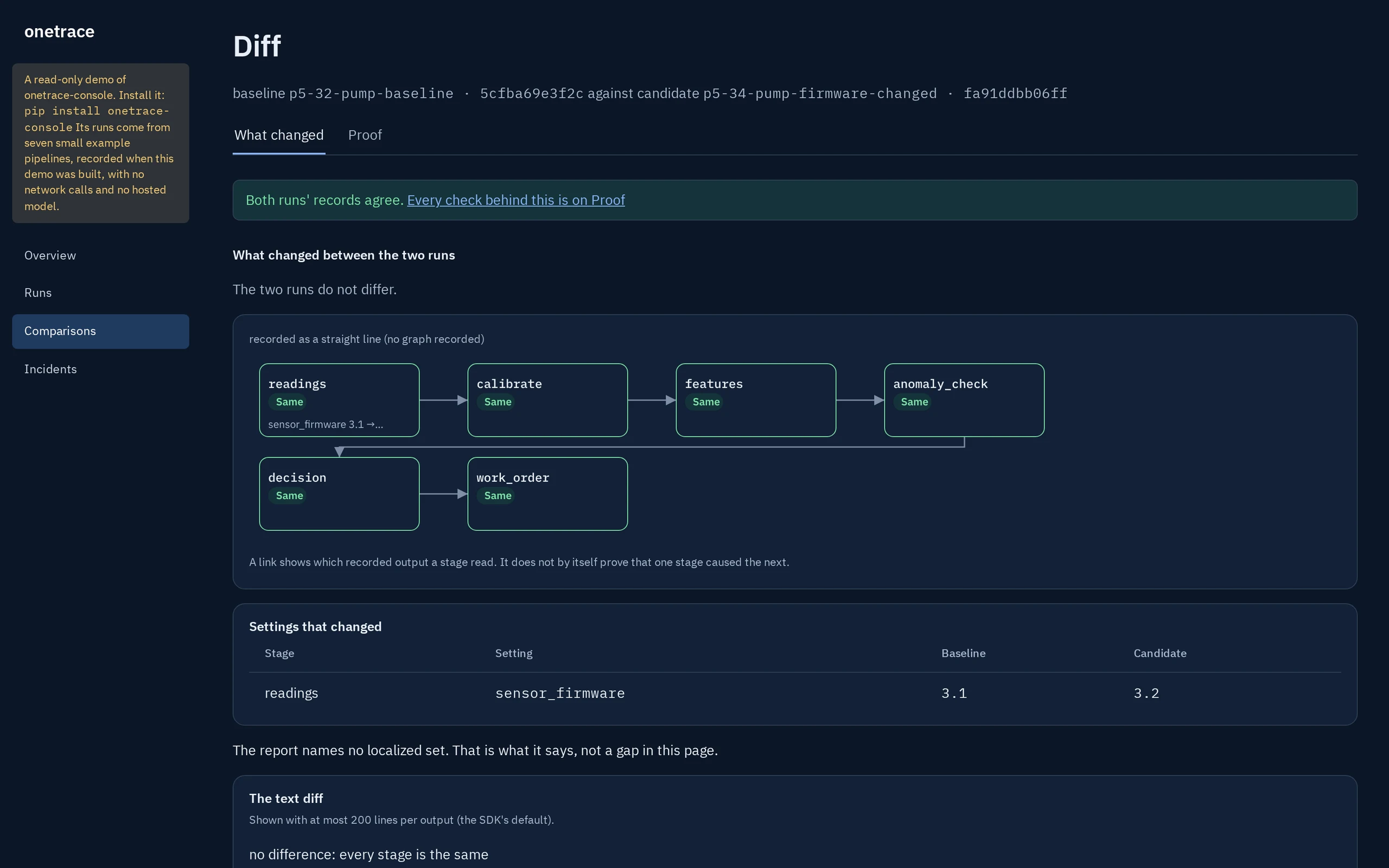Image resolution: width=1389 pixels, height=868 pixels.
Task: Click 'no difference: every stage is the same'
Action: [368, 855]
